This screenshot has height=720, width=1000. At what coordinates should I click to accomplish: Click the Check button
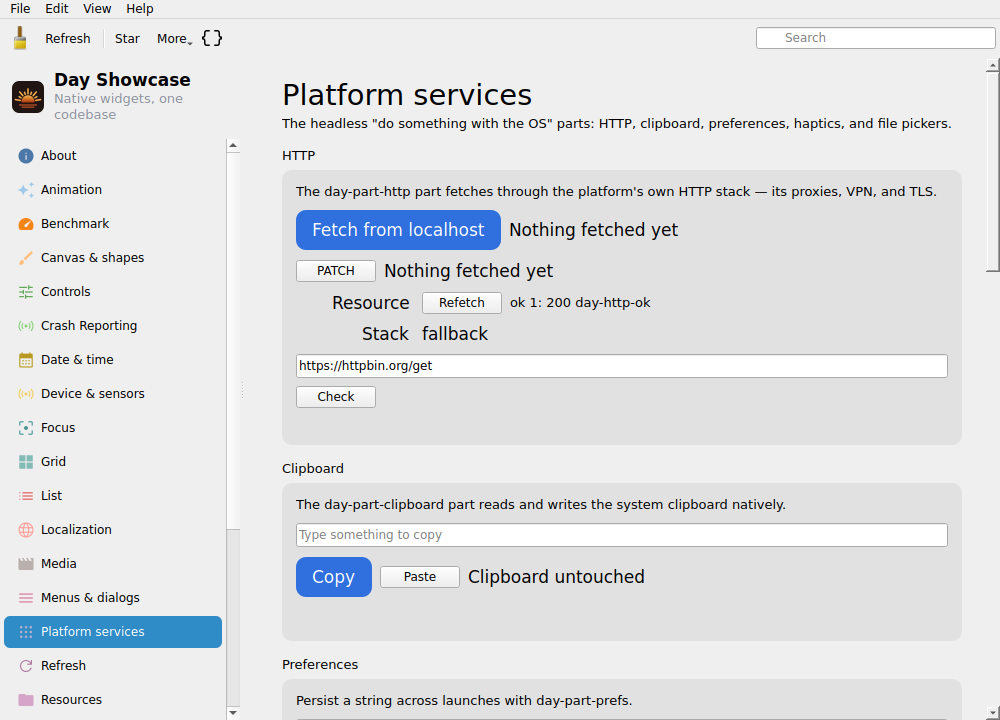click(335, 397)
